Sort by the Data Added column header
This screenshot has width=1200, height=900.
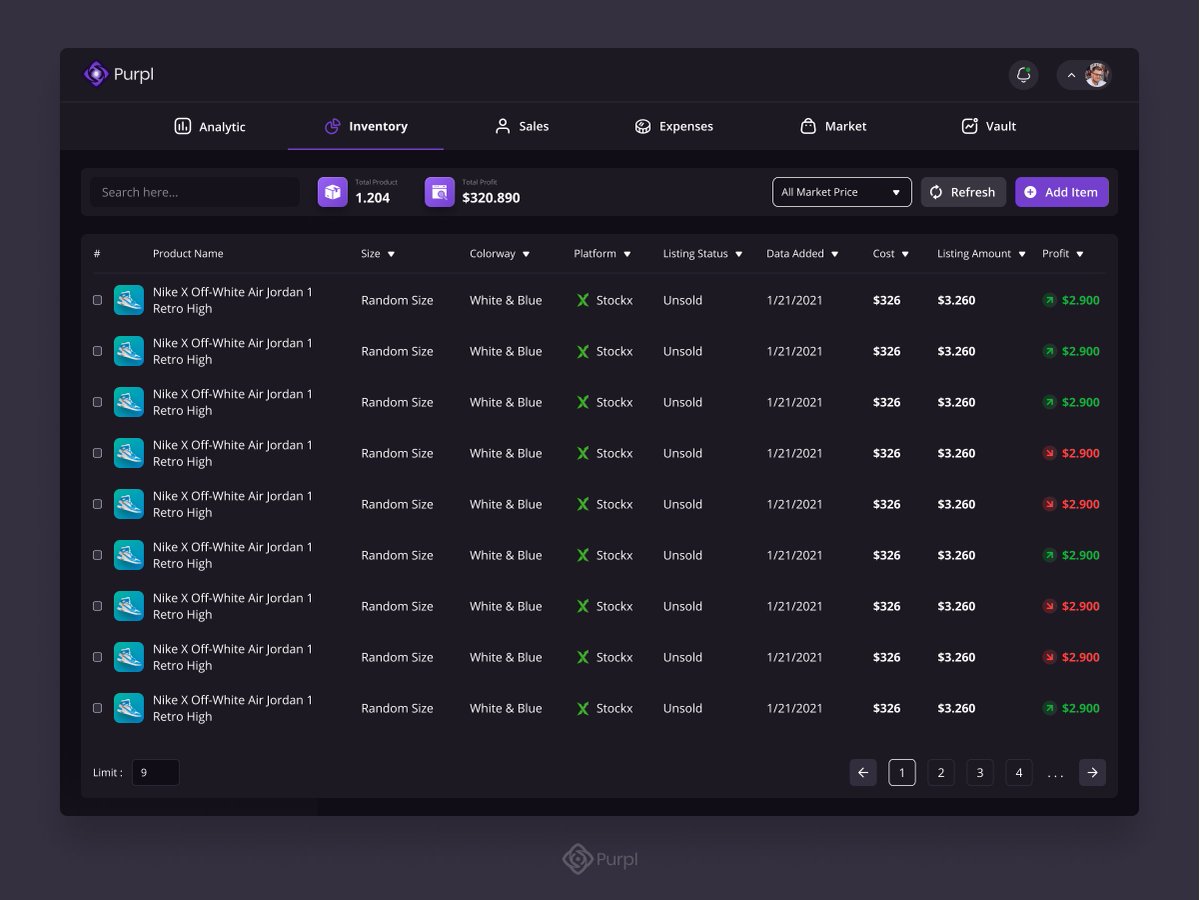pyautogui.click(x=803, y=254)
